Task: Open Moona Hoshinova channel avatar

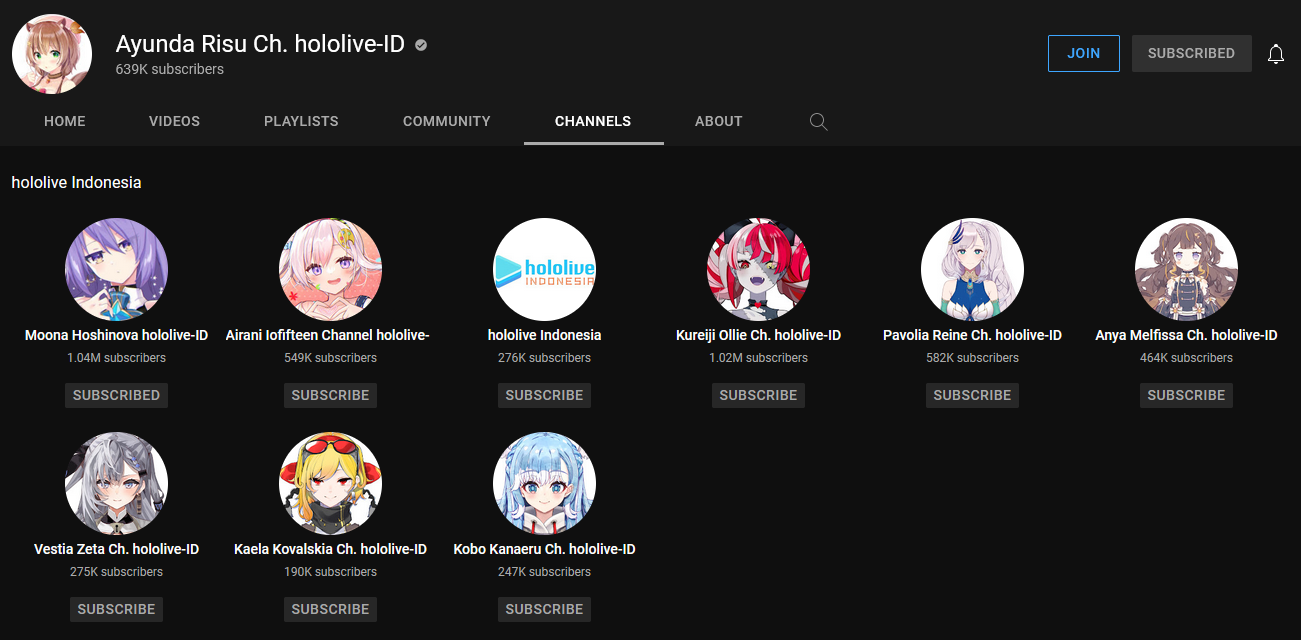Action: pos(116,270)
